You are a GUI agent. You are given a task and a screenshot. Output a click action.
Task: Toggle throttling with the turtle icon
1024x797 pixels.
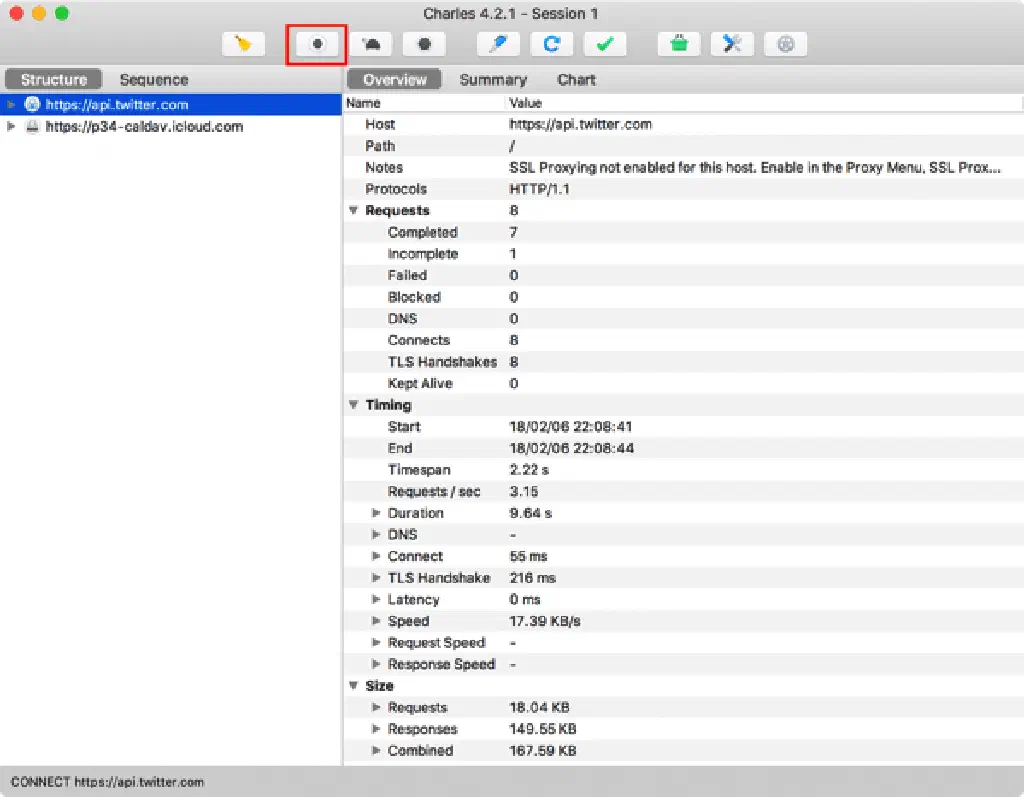[x=370, y=44]
